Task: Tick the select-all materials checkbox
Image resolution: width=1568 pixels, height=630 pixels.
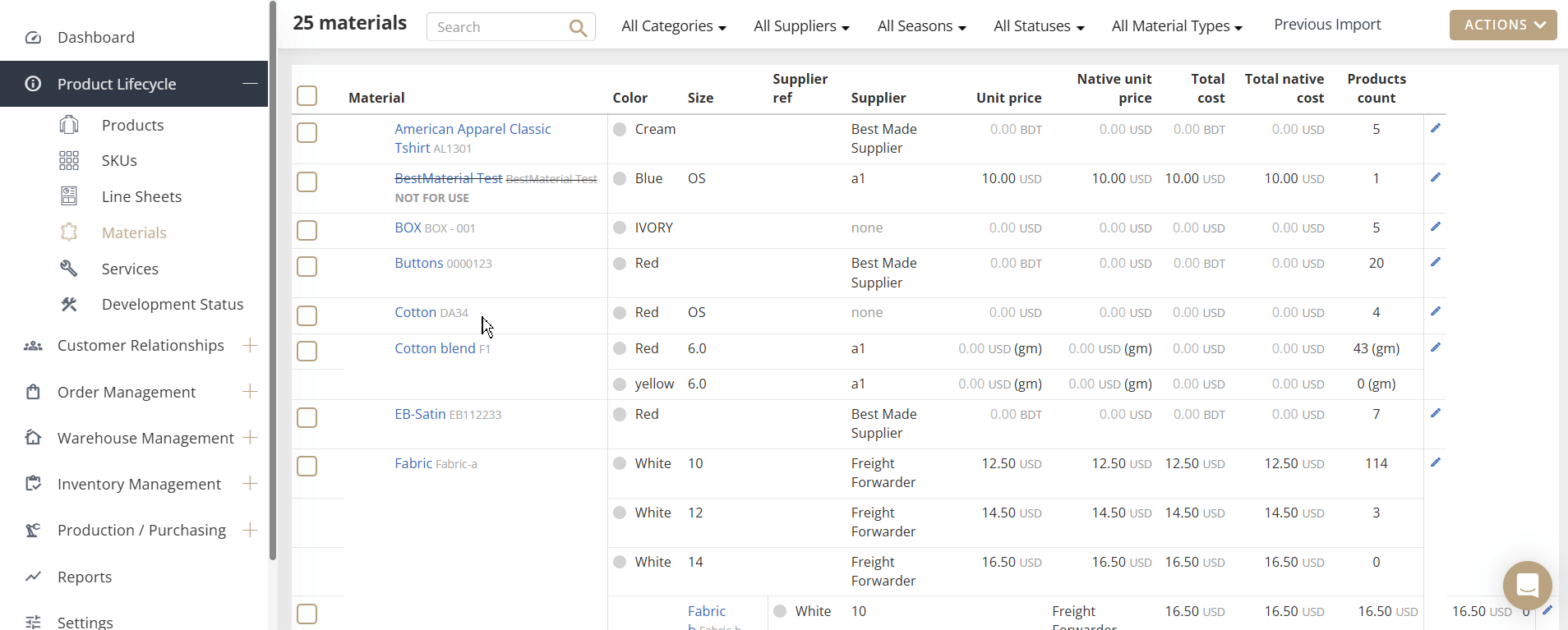Action: [307, 96]
